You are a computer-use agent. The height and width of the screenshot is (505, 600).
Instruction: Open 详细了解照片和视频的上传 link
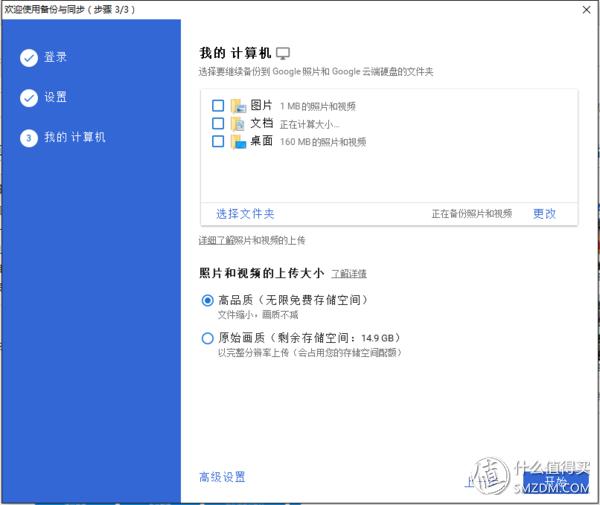click(x=252, y=240)
